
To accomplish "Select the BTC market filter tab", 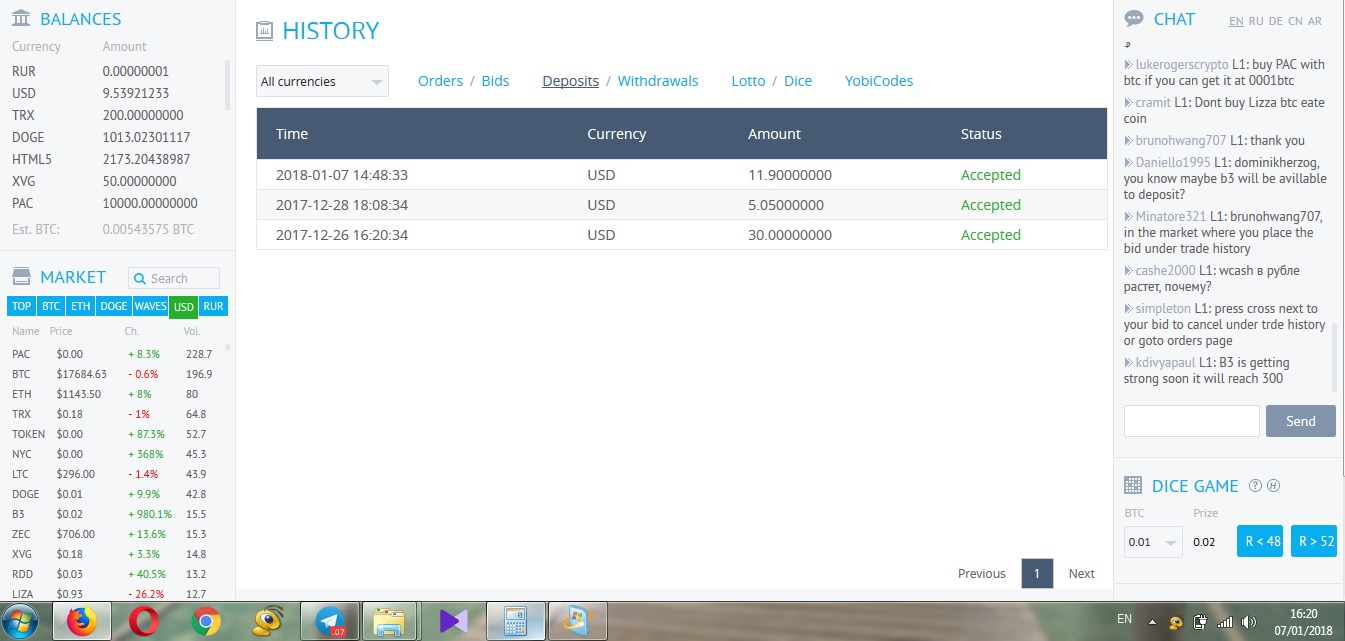I will [x=51, y=306].
